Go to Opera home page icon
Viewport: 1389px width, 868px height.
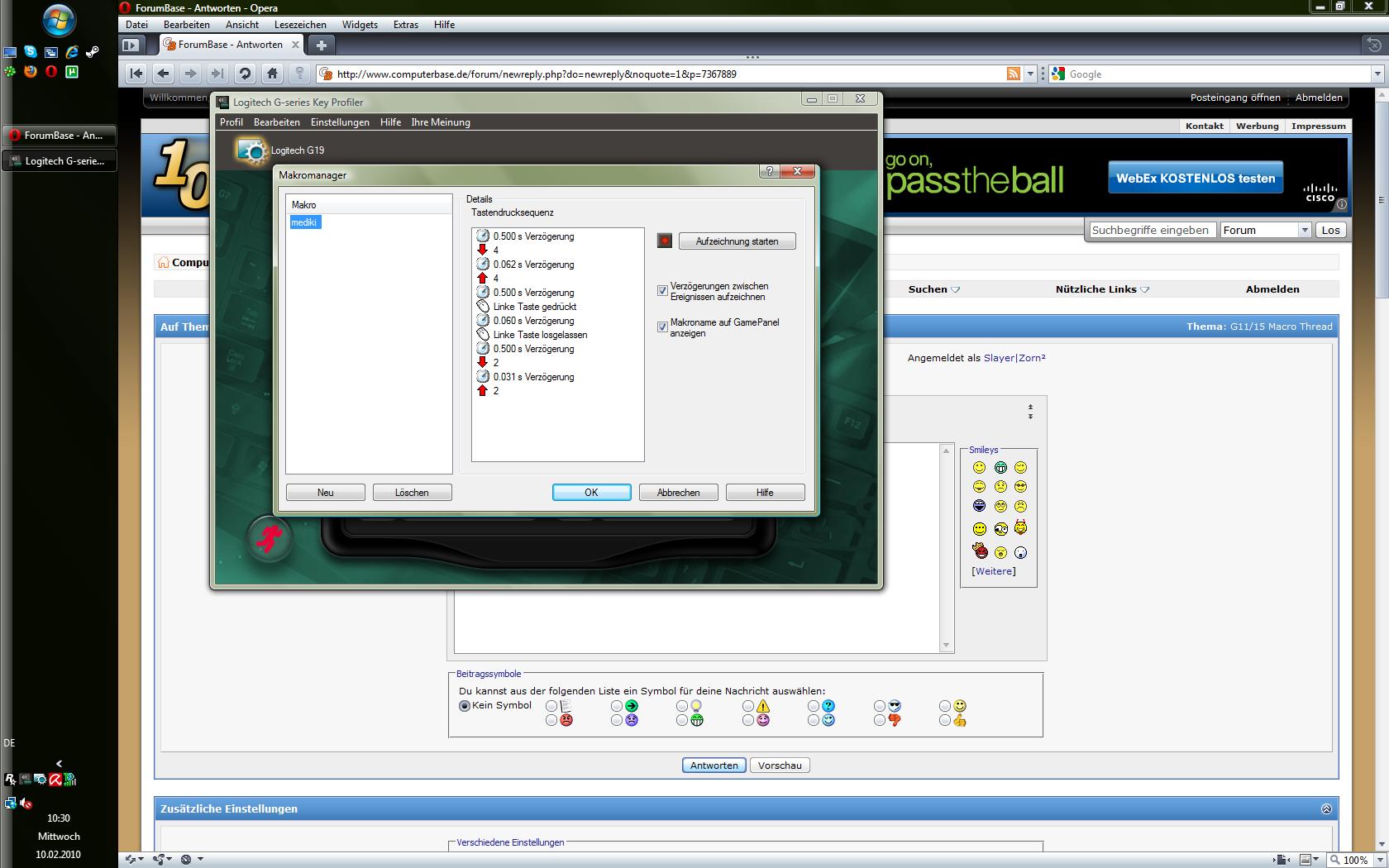tap(272, 74)
